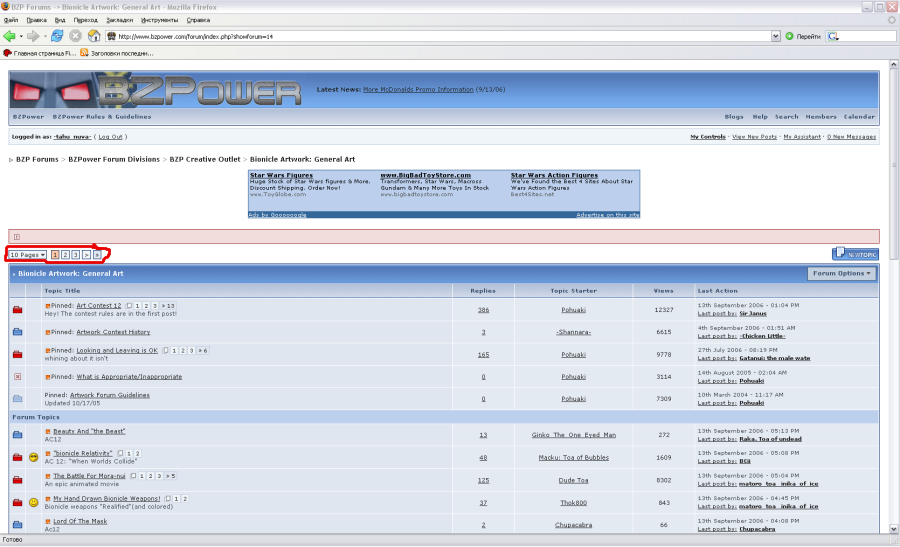Open the Calendar link
This screenshot has height=547, width=900.
pos(859,117)
